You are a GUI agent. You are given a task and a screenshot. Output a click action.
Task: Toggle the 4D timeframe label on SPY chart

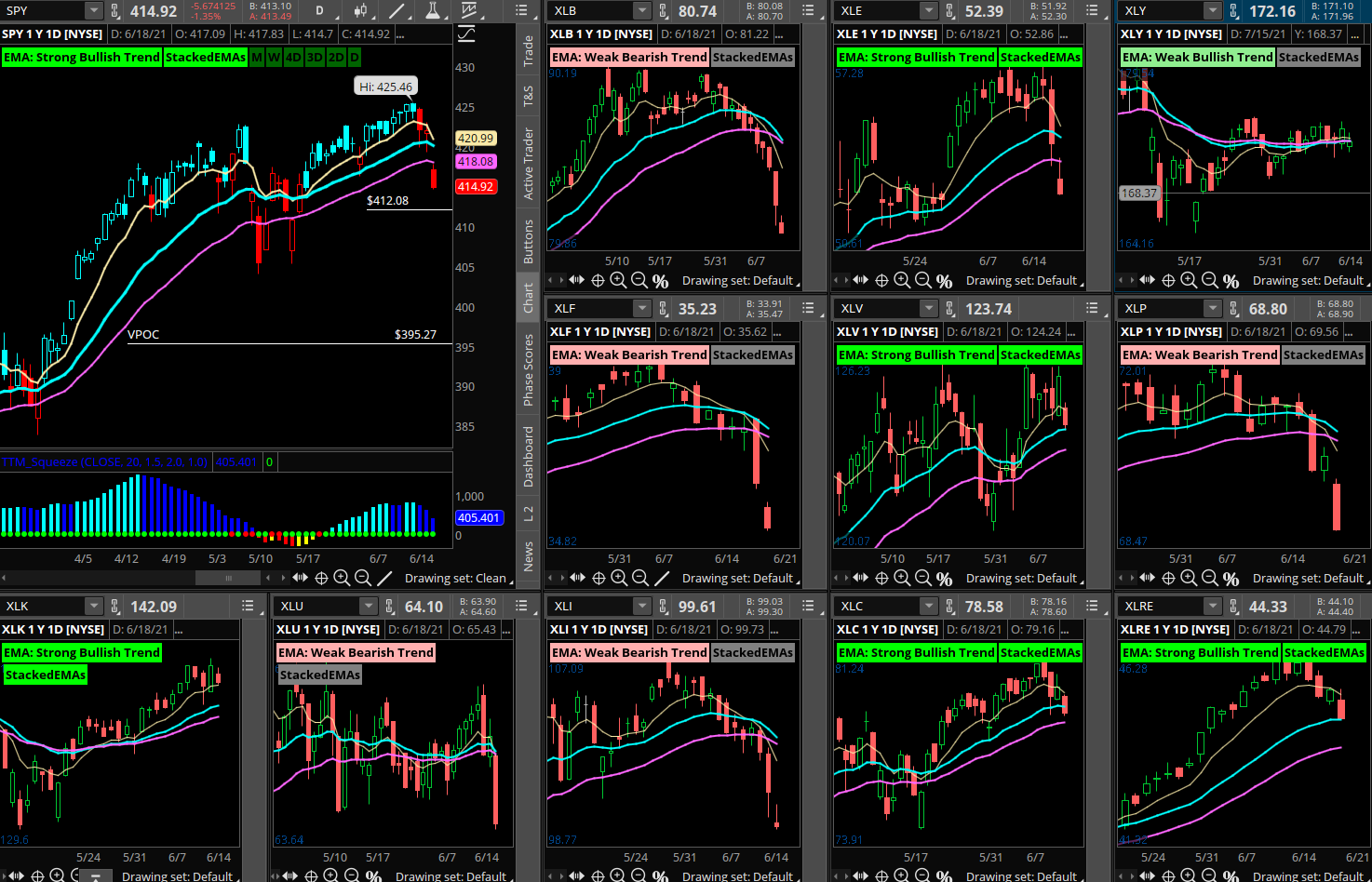click(293, 57)
